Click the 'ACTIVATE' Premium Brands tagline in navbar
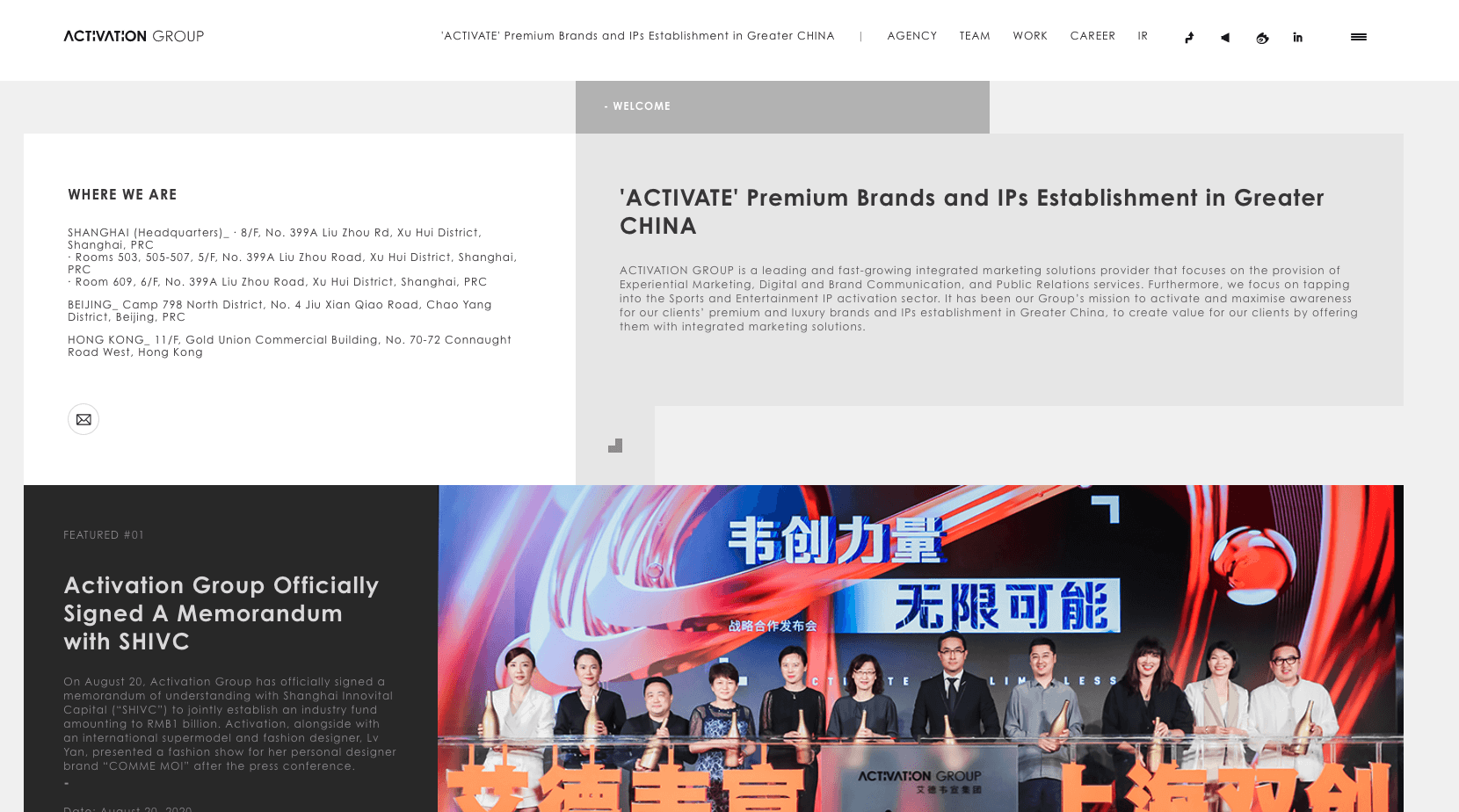This screenshot has height=812, width=1459. click(638, 36)
